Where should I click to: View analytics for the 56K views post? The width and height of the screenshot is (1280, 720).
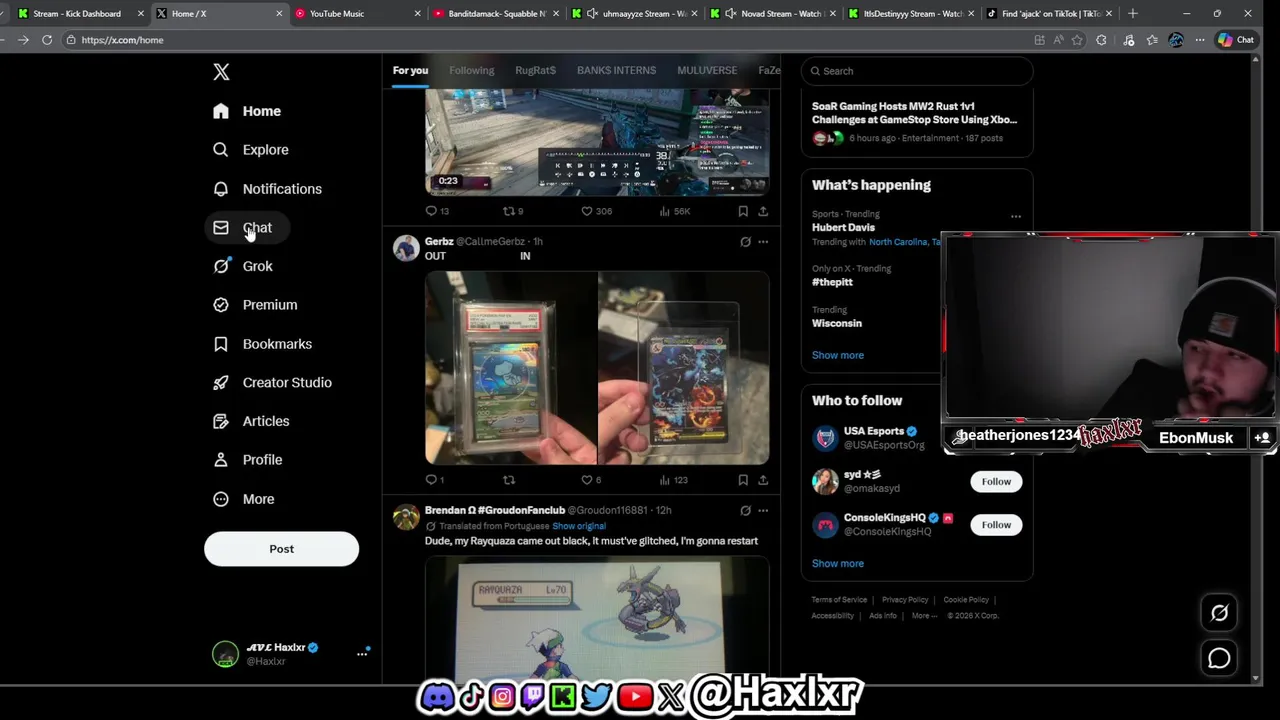675,211
